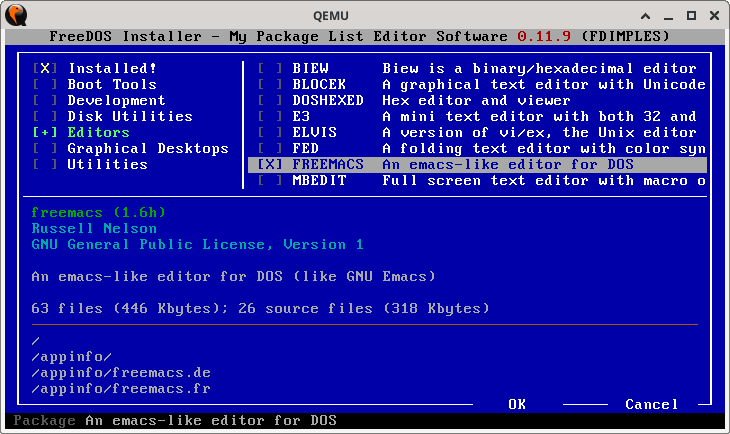Select the FREEMACS package name
730x434 pixels.
coord(328,164)
